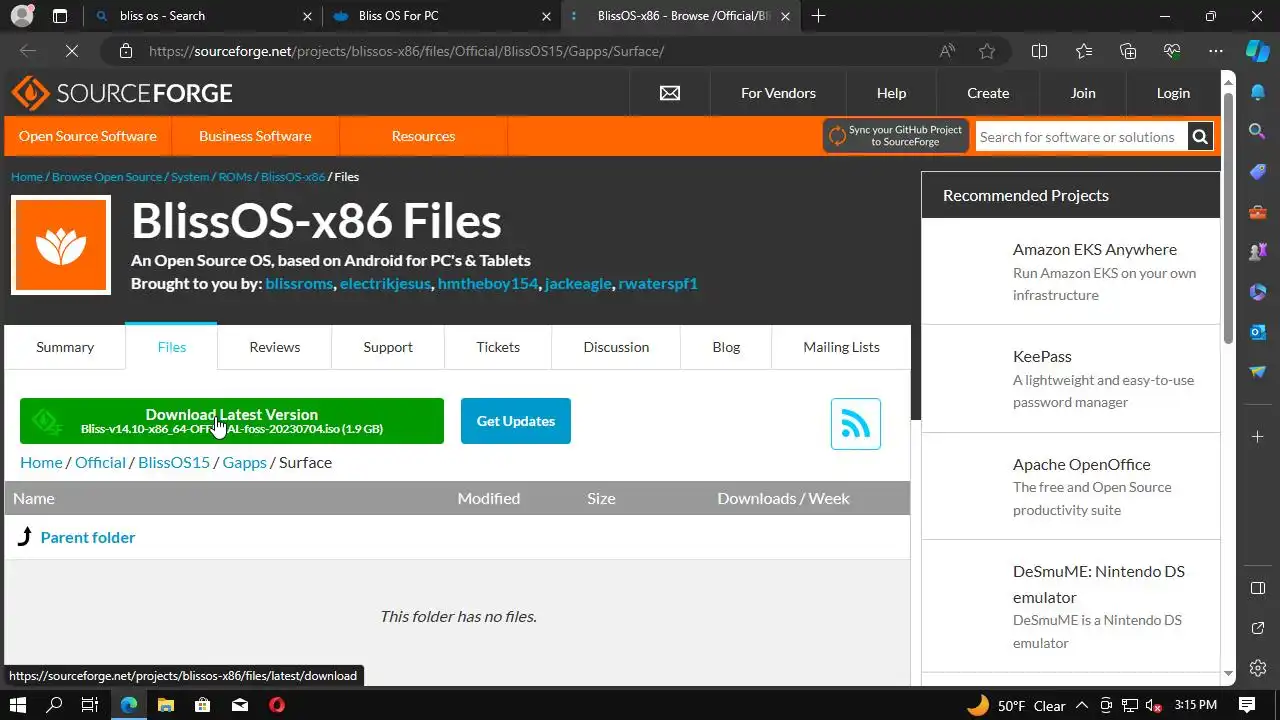Open the electrikjesus contributor link
Screen dimensions: 1280x720
pyautogui.click(x=385, y=283)
